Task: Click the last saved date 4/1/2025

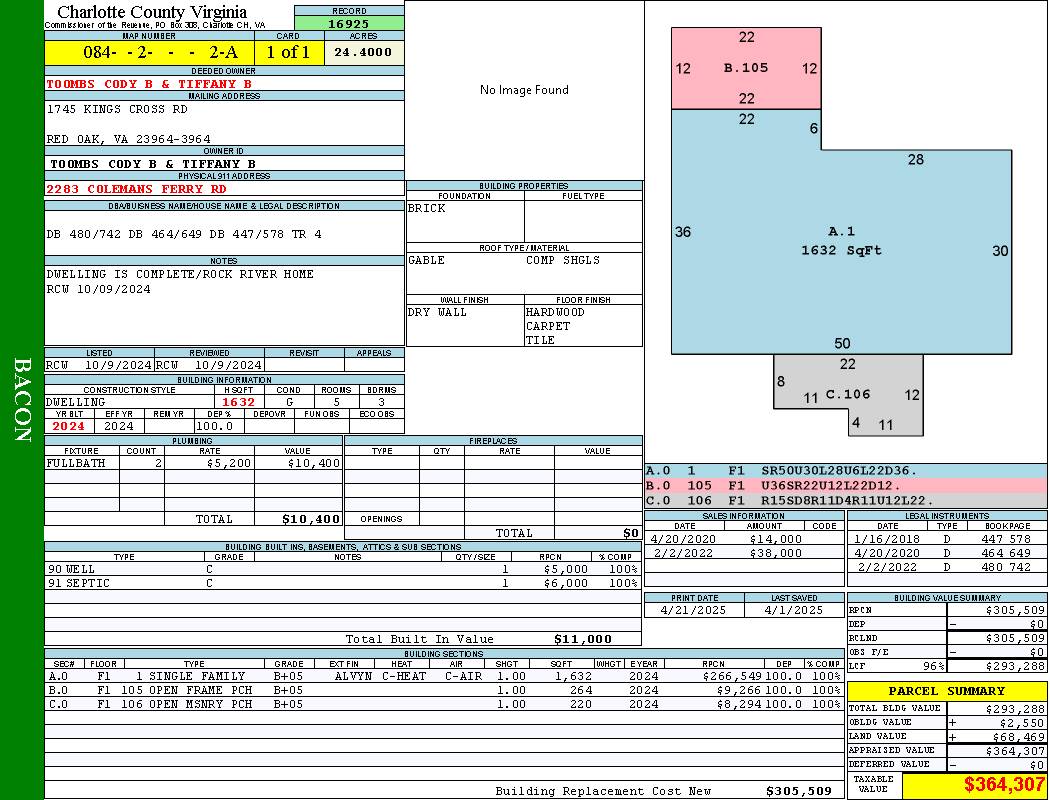Action: (794, 611)
